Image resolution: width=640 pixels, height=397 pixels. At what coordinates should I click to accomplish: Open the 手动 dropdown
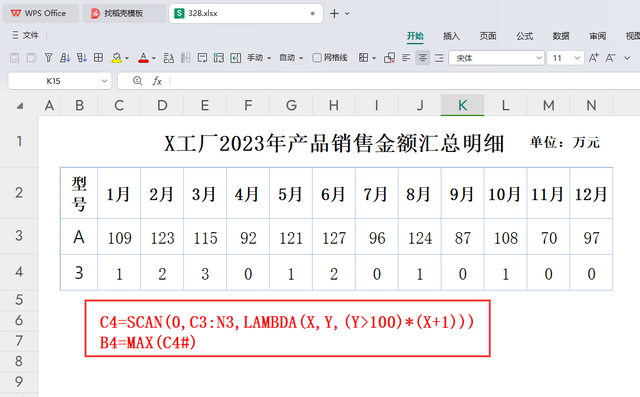[x=259, y=58]
